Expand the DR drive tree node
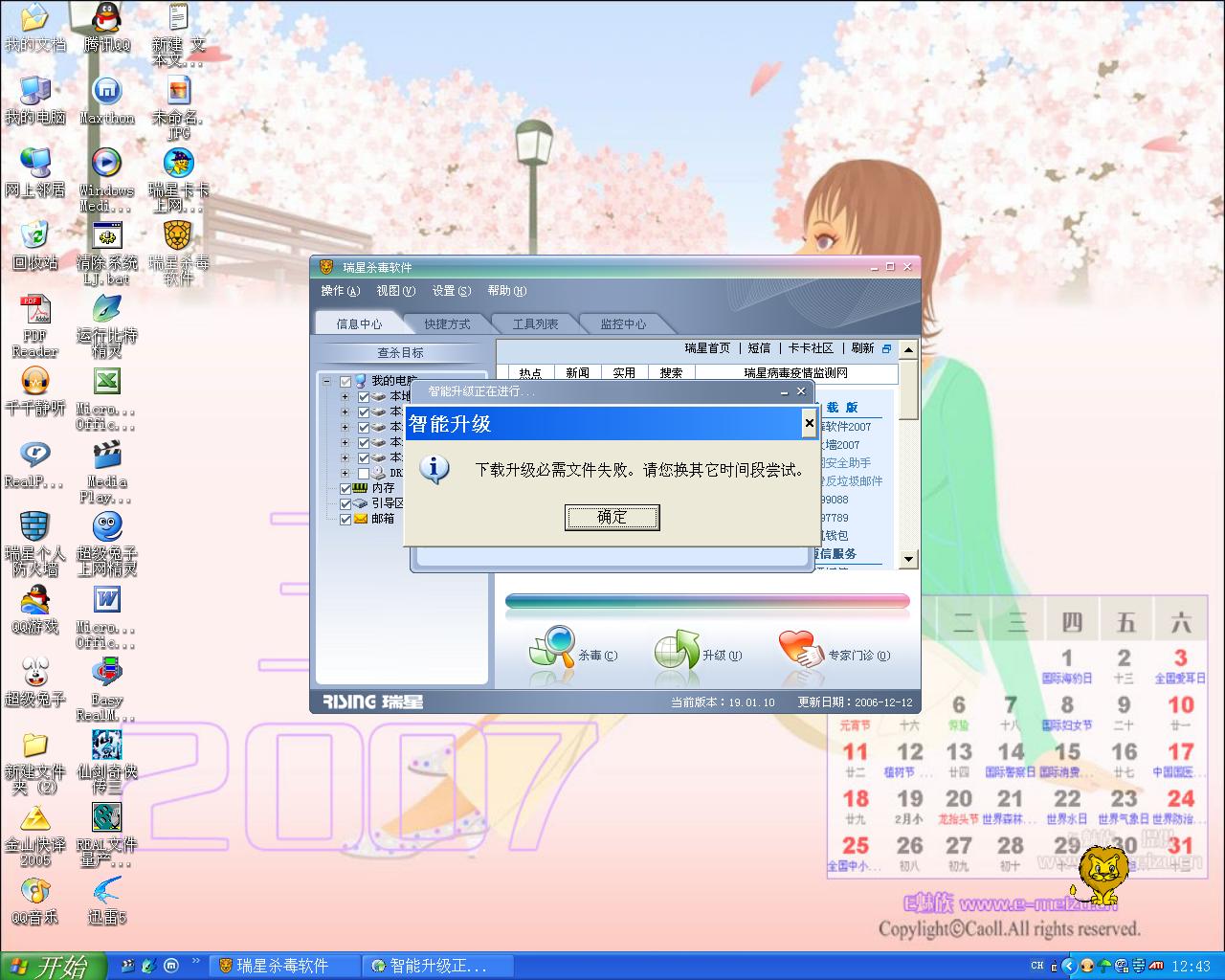Viewport: 1225px width, 980px height. click(345, 473)
